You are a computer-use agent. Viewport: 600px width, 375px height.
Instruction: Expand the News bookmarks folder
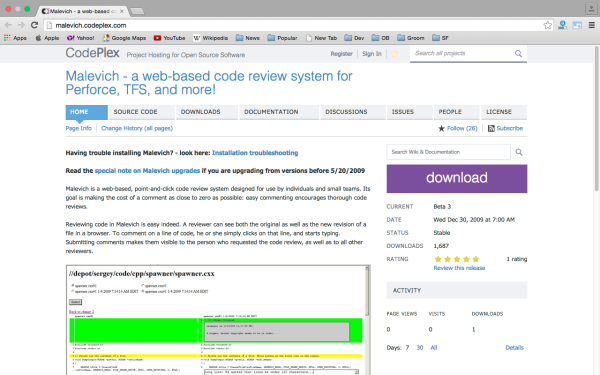(x=248, y=38)
